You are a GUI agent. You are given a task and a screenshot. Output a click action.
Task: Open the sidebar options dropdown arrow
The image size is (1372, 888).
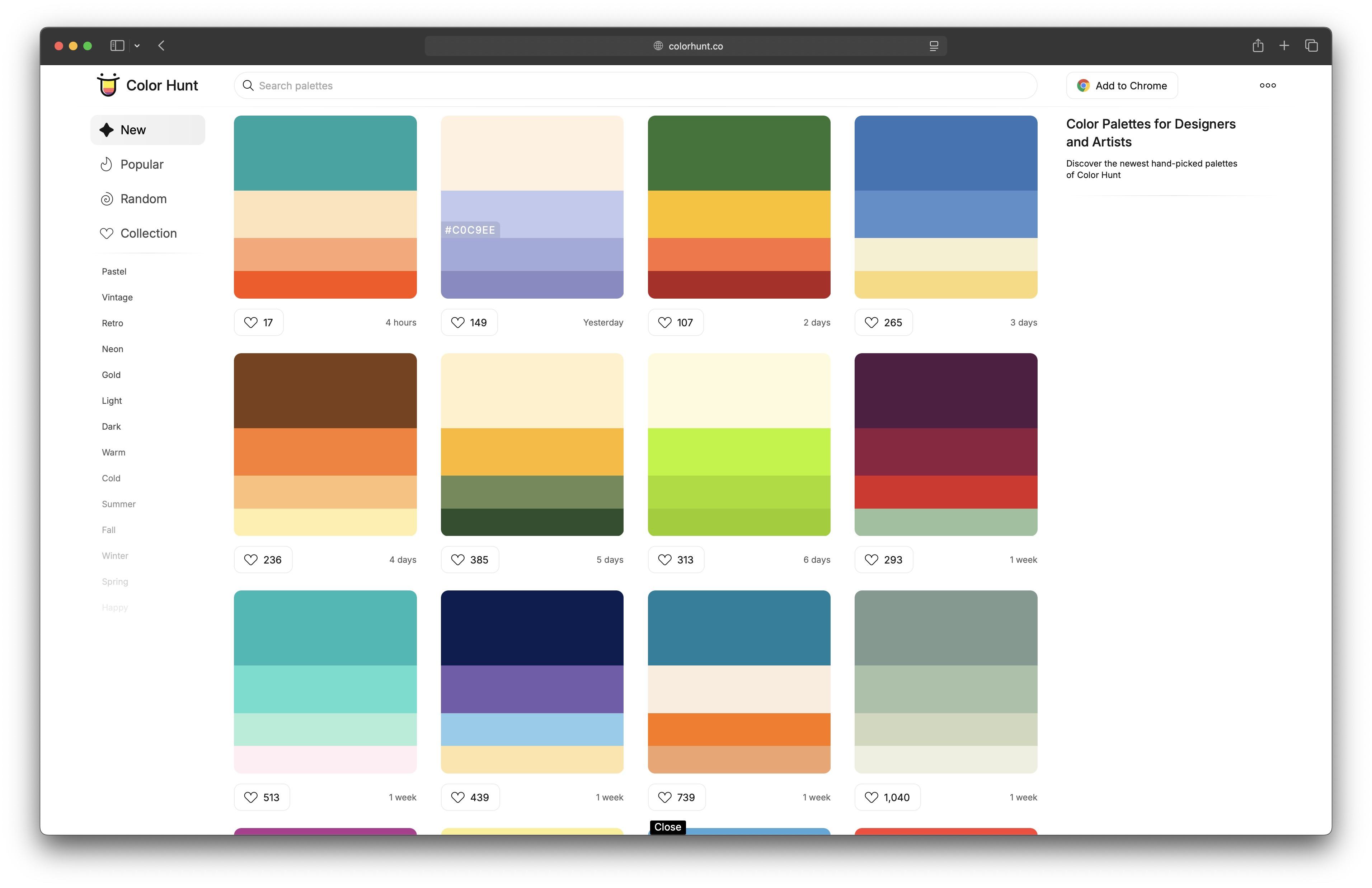(x=137, y=46)
